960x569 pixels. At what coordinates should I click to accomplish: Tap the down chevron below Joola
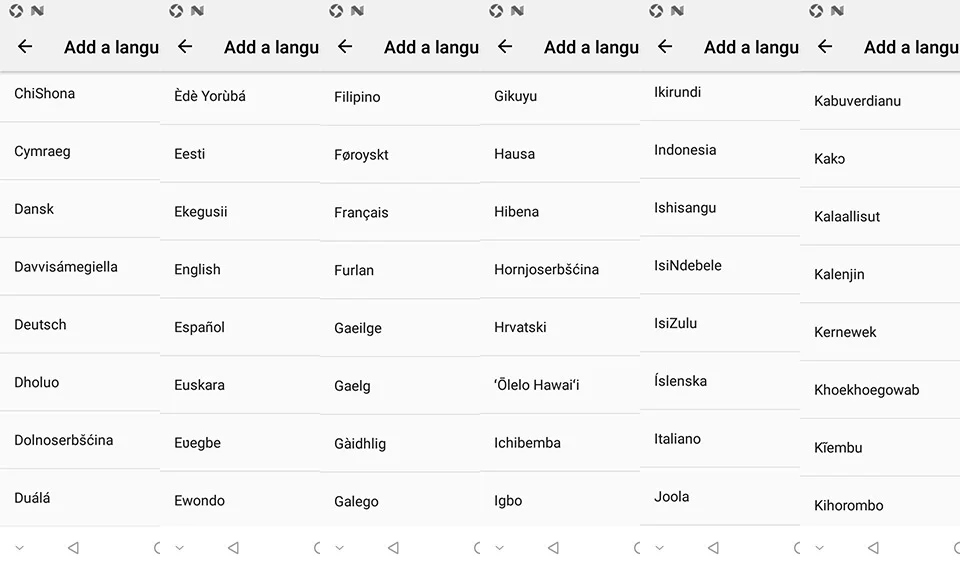(659, 548)
